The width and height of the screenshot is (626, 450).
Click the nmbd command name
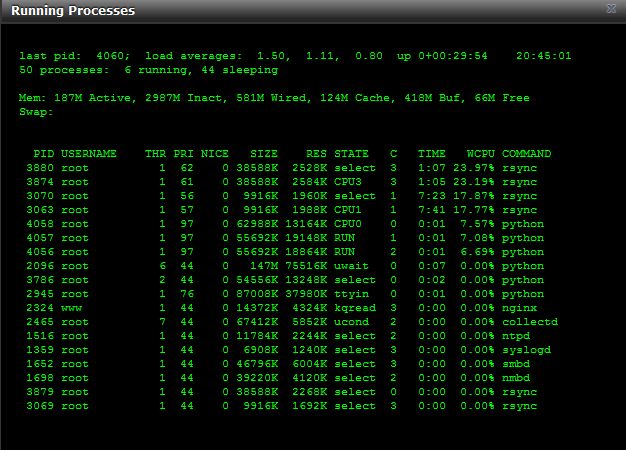coord(516,377)
